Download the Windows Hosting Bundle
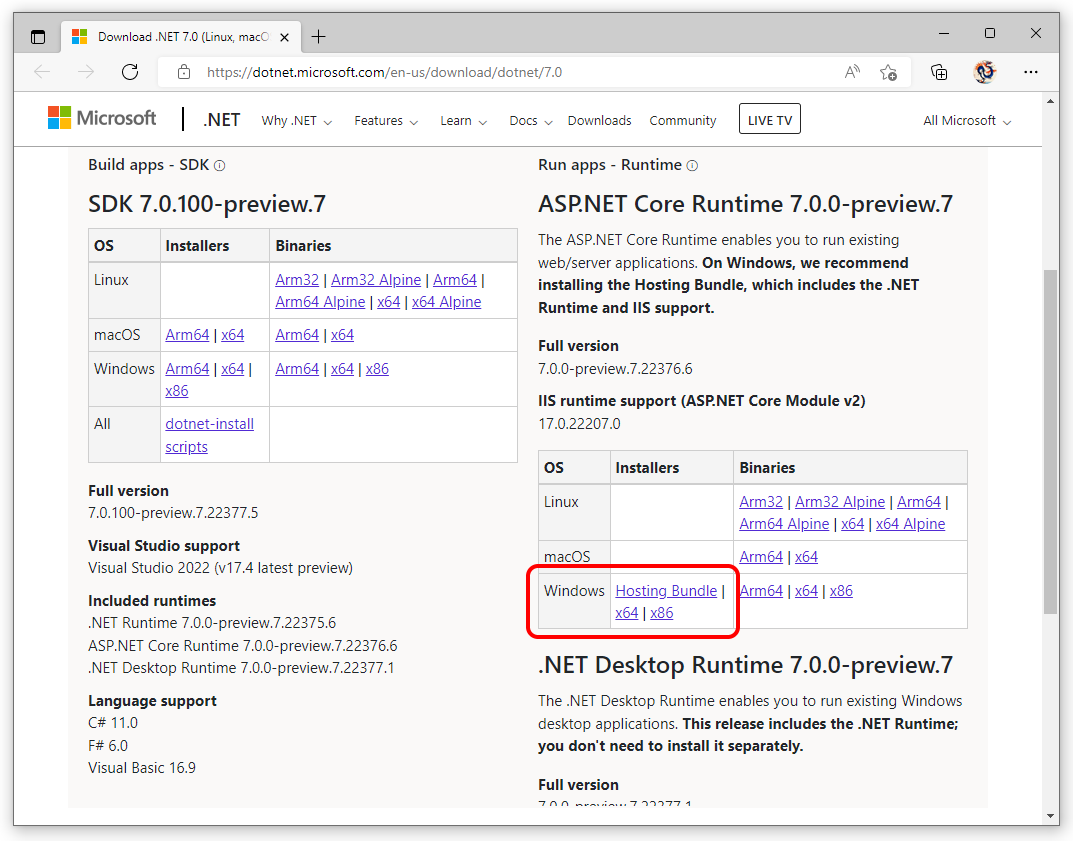 click(666, 590)
